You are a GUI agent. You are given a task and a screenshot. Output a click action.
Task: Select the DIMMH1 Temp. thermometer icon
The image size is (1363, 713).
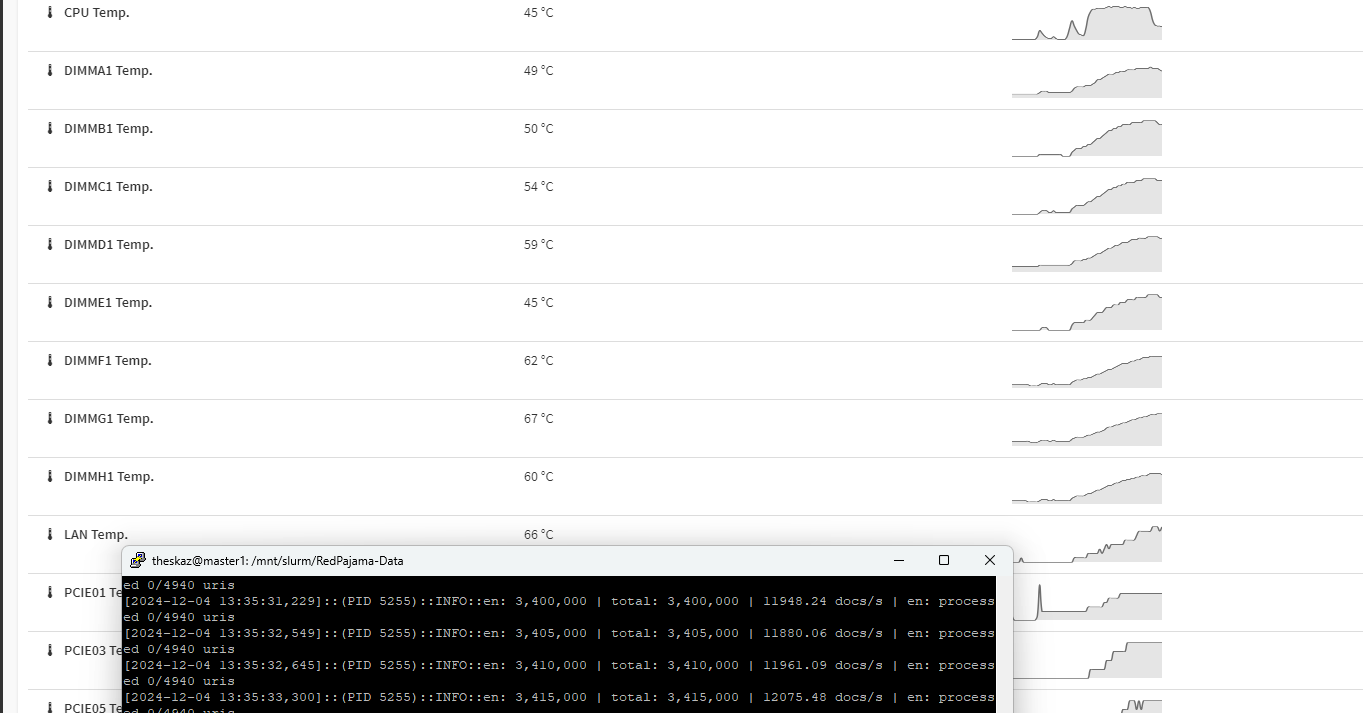[x=48, y=476]
